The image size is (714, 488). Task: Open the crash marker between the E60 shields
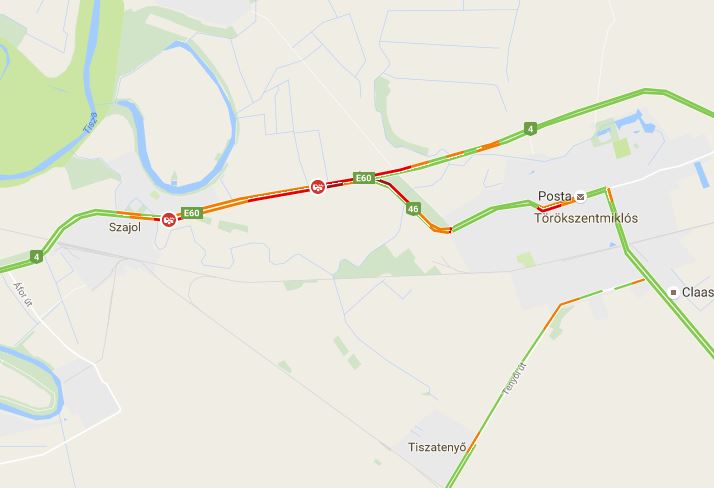(318, 186)
